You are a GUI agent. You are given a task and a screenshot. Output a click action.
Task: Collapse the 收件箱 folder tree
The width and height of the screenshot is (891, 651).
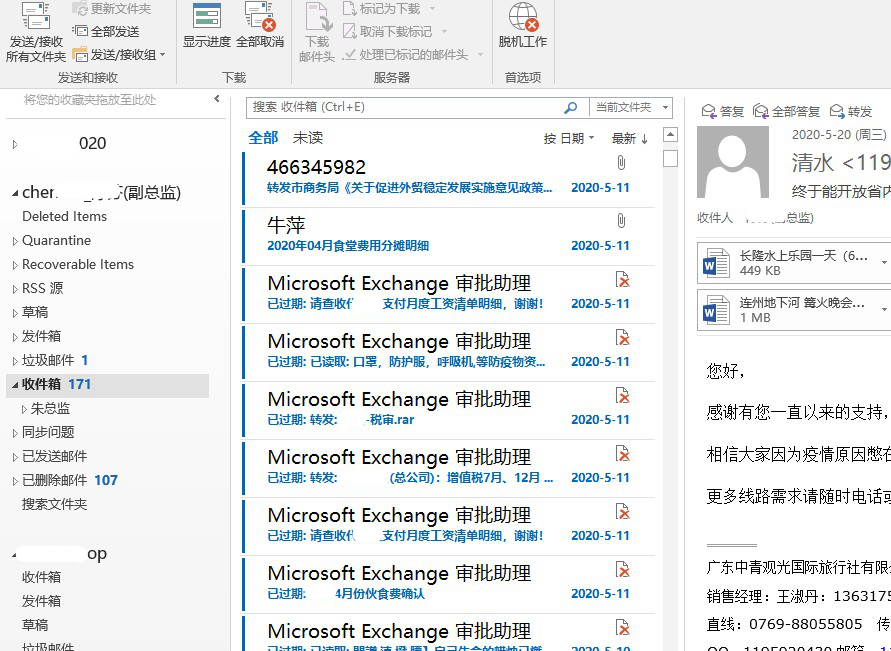coord(15,385)
